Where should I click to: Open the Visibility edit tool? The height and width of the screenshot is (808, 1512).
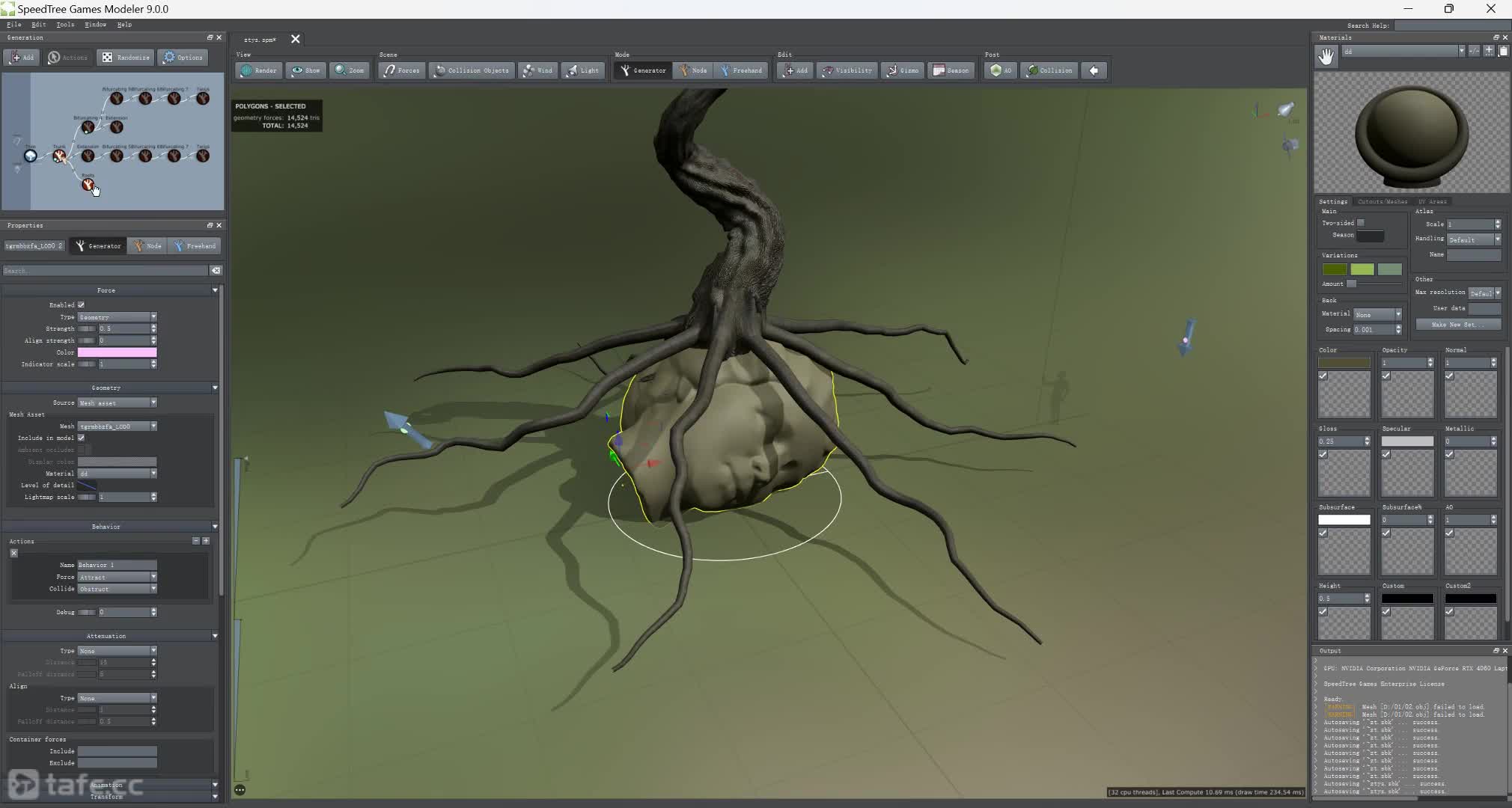847,70
